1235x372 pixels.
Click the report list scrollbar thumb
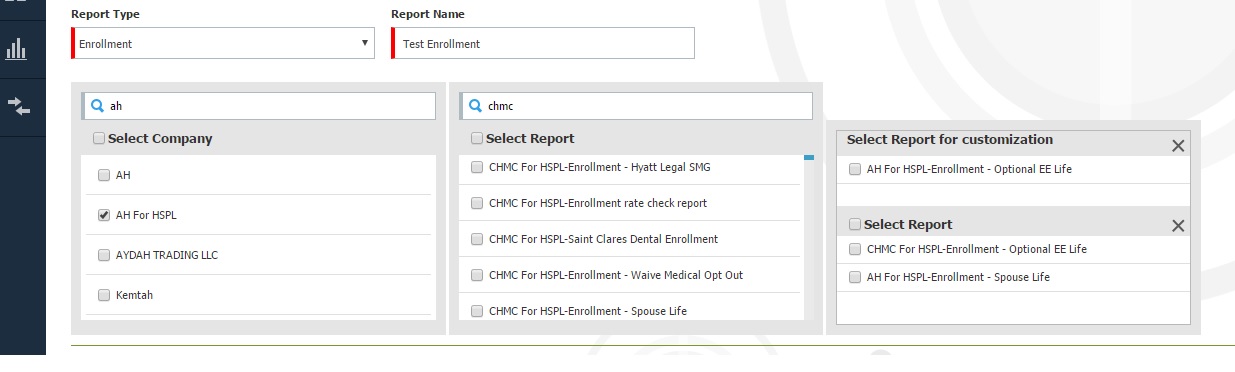tap(809, 158)
